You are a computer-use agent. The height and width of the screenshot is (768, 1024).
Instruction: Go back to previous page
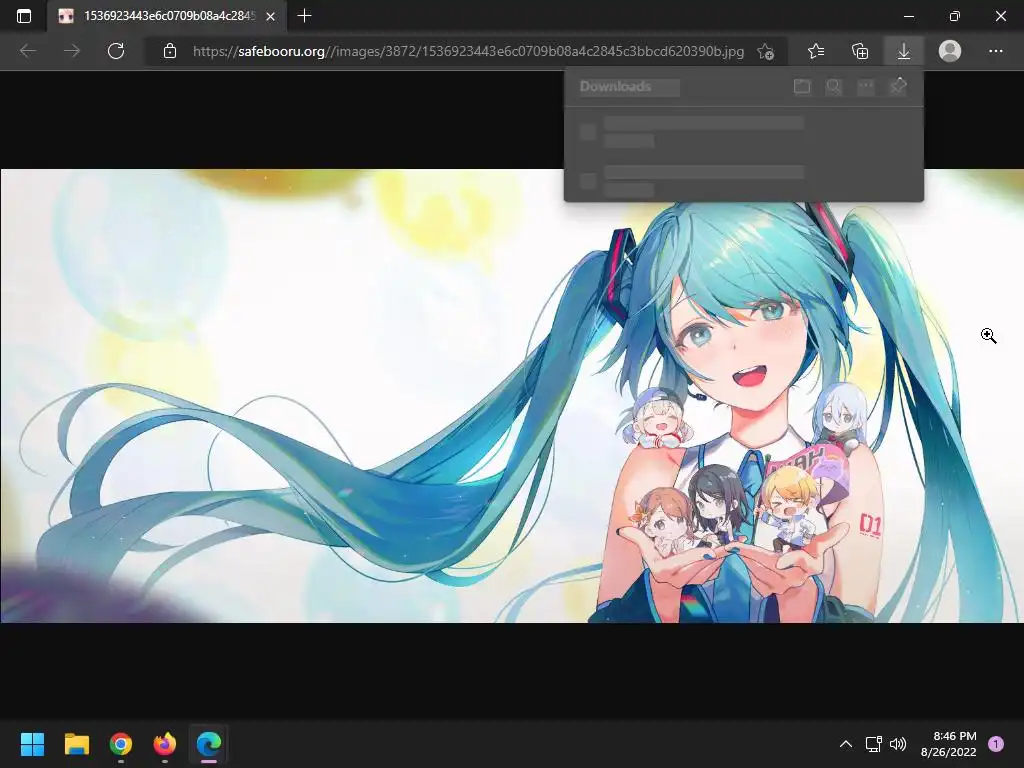coord(28,51)
